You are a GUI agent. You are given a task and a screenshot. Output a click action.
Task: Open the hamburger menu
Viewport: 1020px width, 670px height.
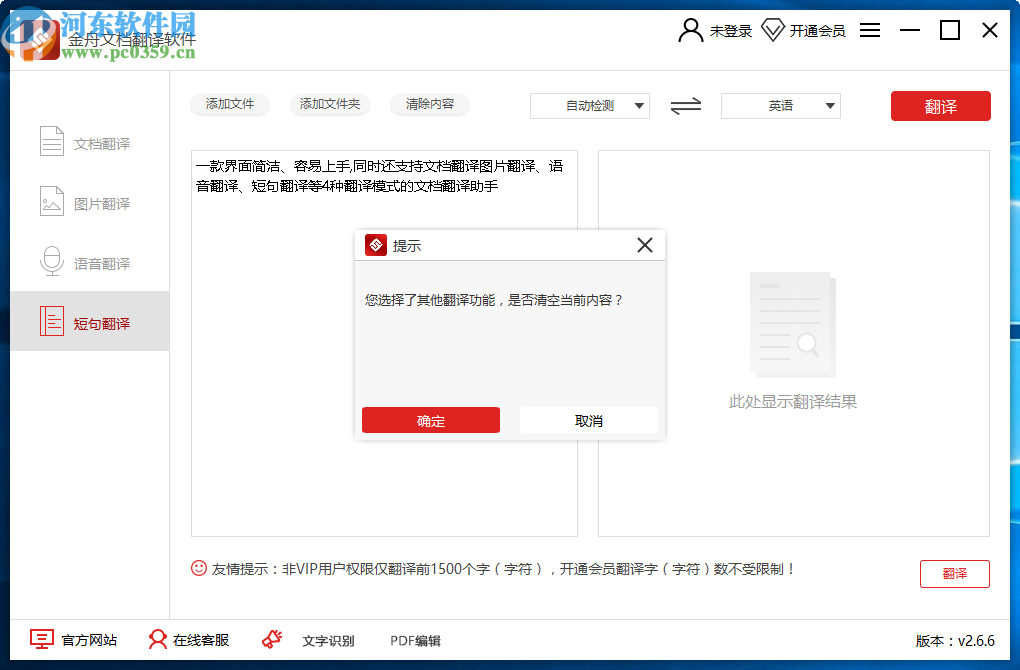click(x=869, y=30)
